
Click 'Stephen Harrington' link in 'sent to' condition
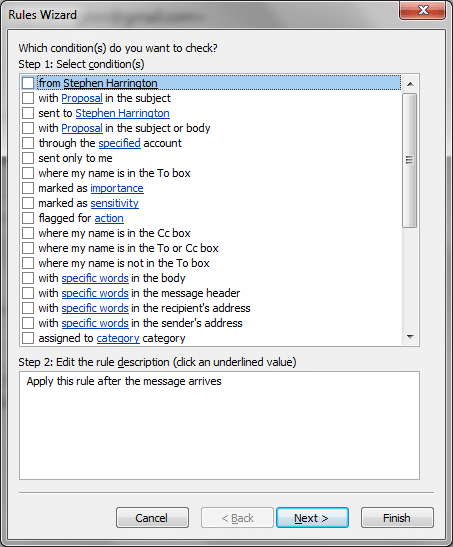[122, 113]
